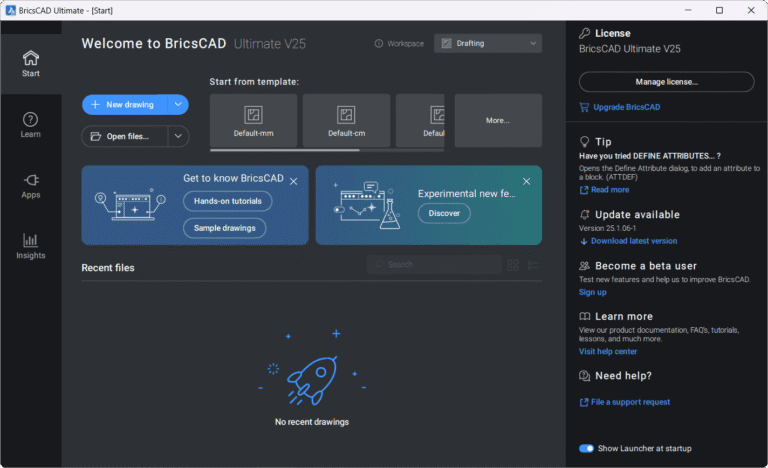This screenshot has width=768, height=468.
Task: Click the shopping cart upgrade icon
Action: click(x=584, y=107)
